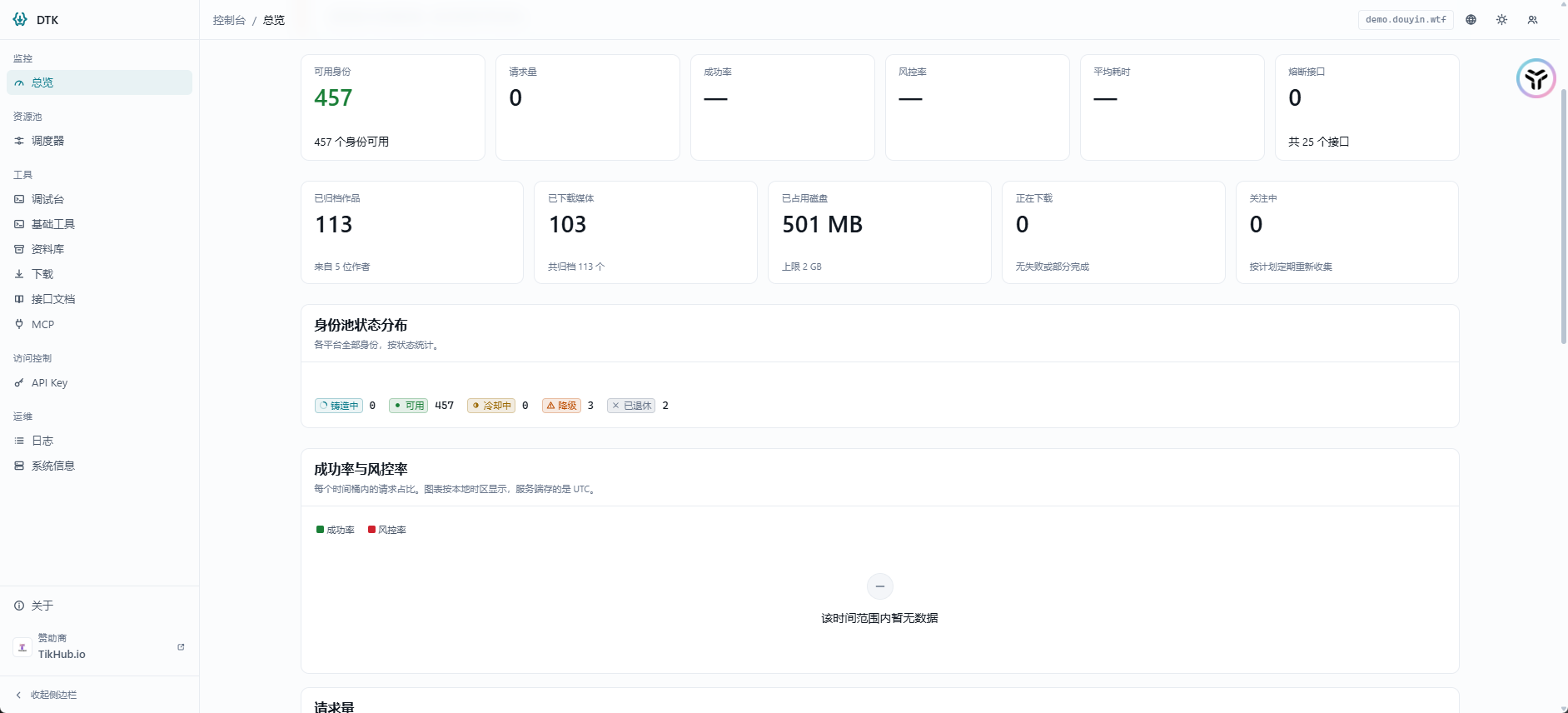Click the 来自 5 位作者 text
Screen dimensions: 1568x713
click(x=342, y=267)
